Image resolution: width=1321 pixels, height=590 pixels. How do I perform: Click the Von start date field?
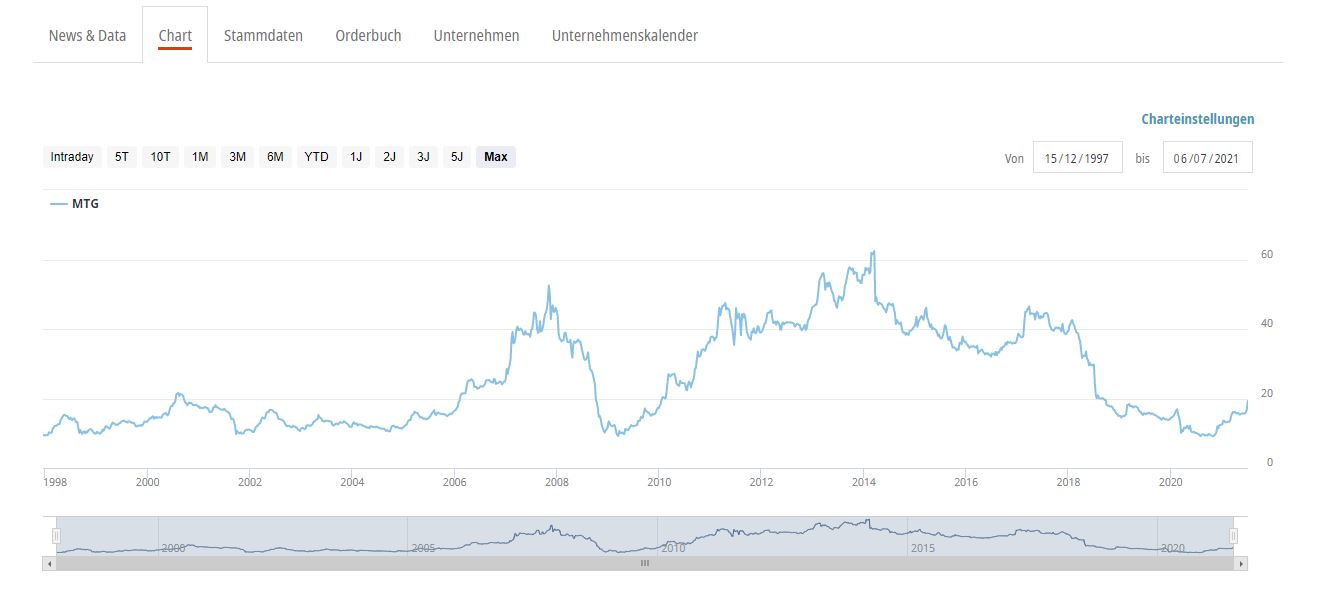[x=1077, y=158]
